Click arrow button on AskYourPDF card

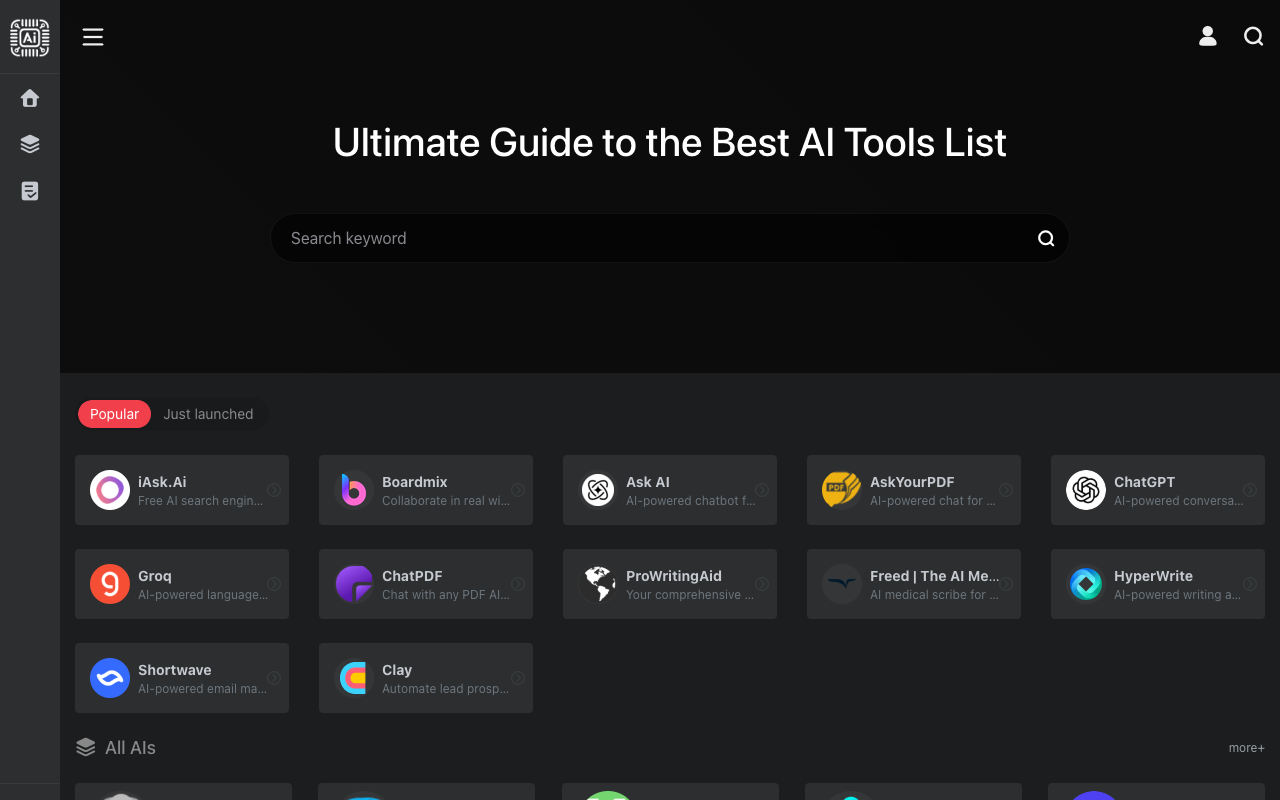1006,490
